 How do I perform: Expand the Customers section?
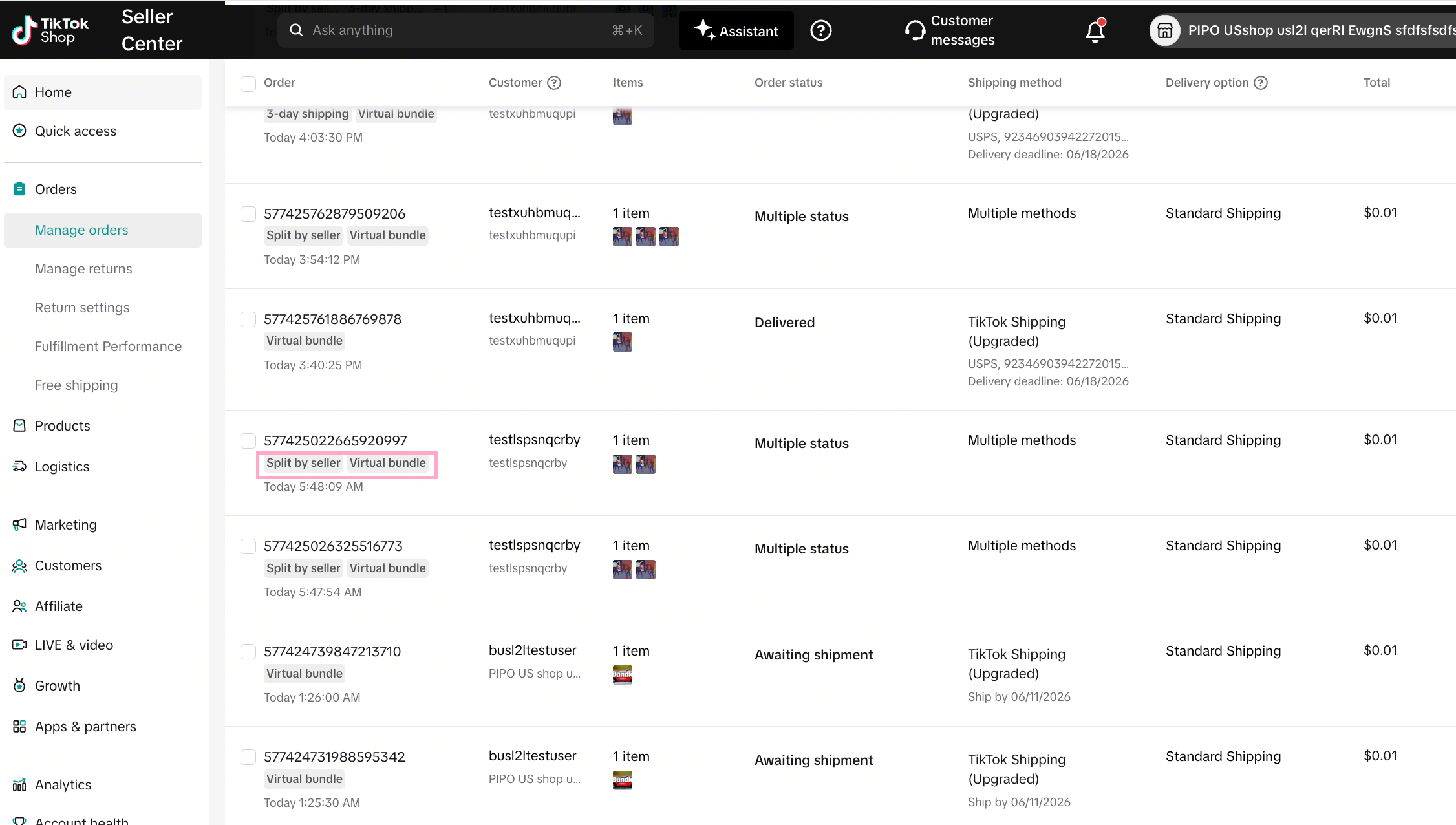103,566
